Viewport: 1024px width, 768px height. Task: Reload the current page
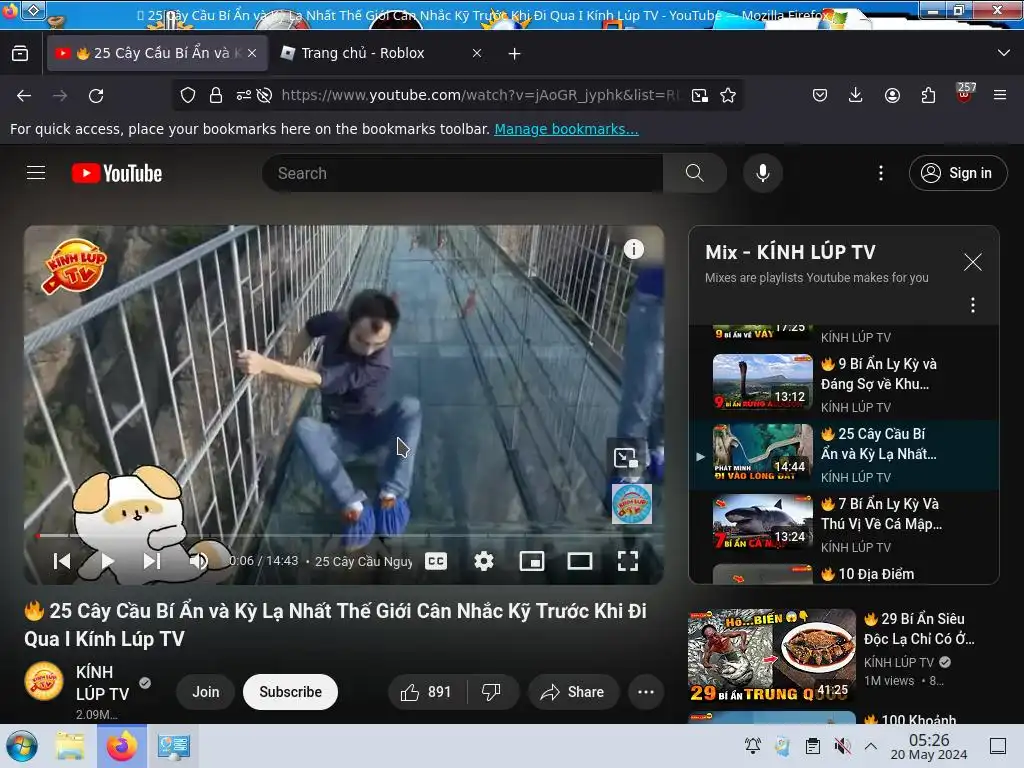pyautogui.click(x=96, y=95)
